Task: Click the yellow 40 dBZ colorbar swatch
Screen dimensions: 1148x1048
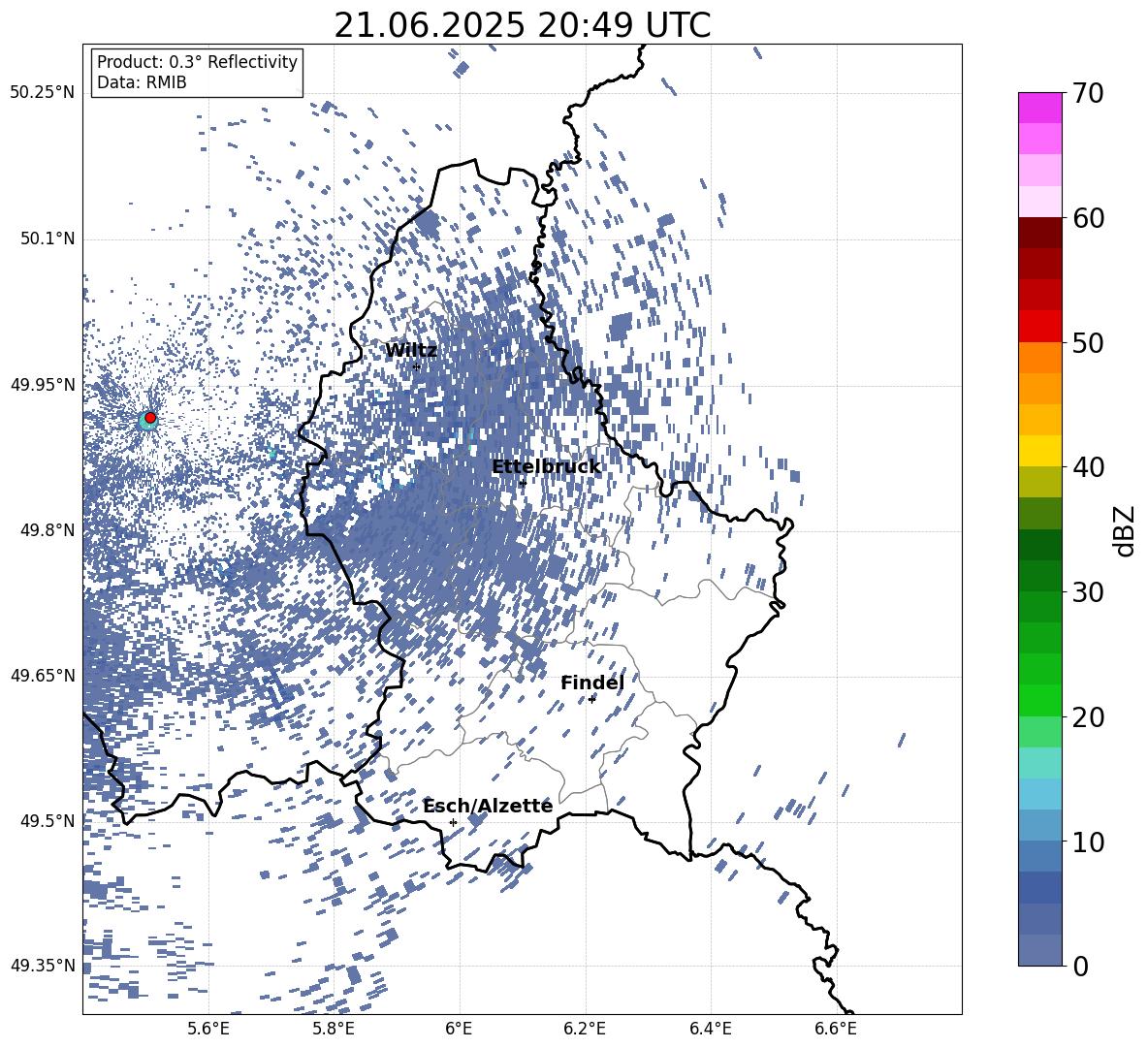Action: pos(1039,451)
